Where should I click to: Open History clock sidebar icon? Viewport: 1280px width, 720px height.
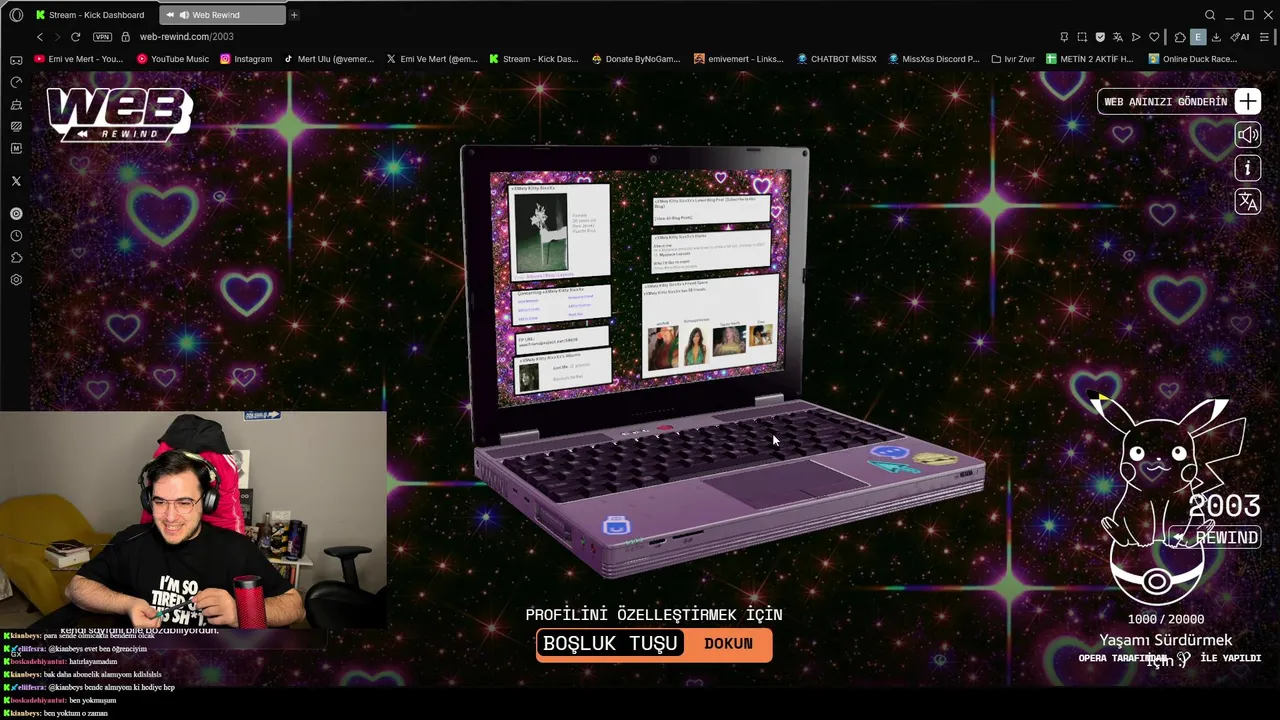(x=16, y=236)
